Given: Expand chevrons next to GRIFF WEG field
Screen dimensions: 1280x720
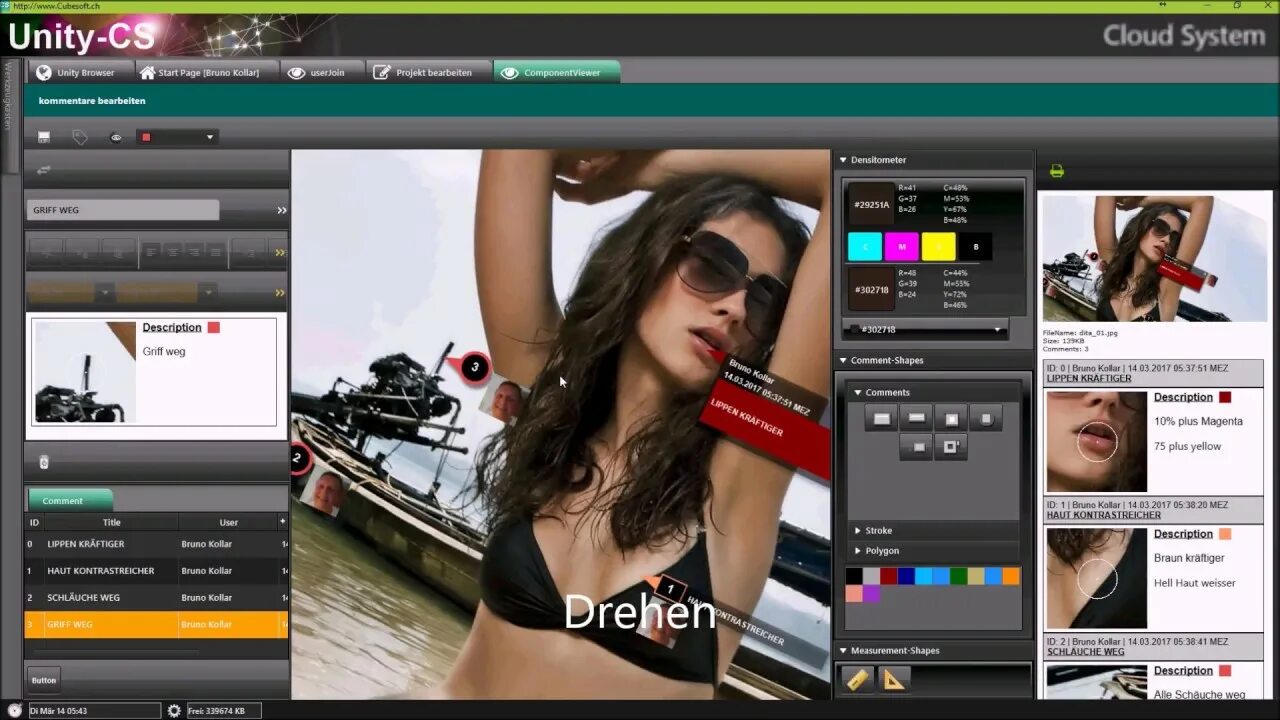Looking at the screenshot, I should point(281,210).
